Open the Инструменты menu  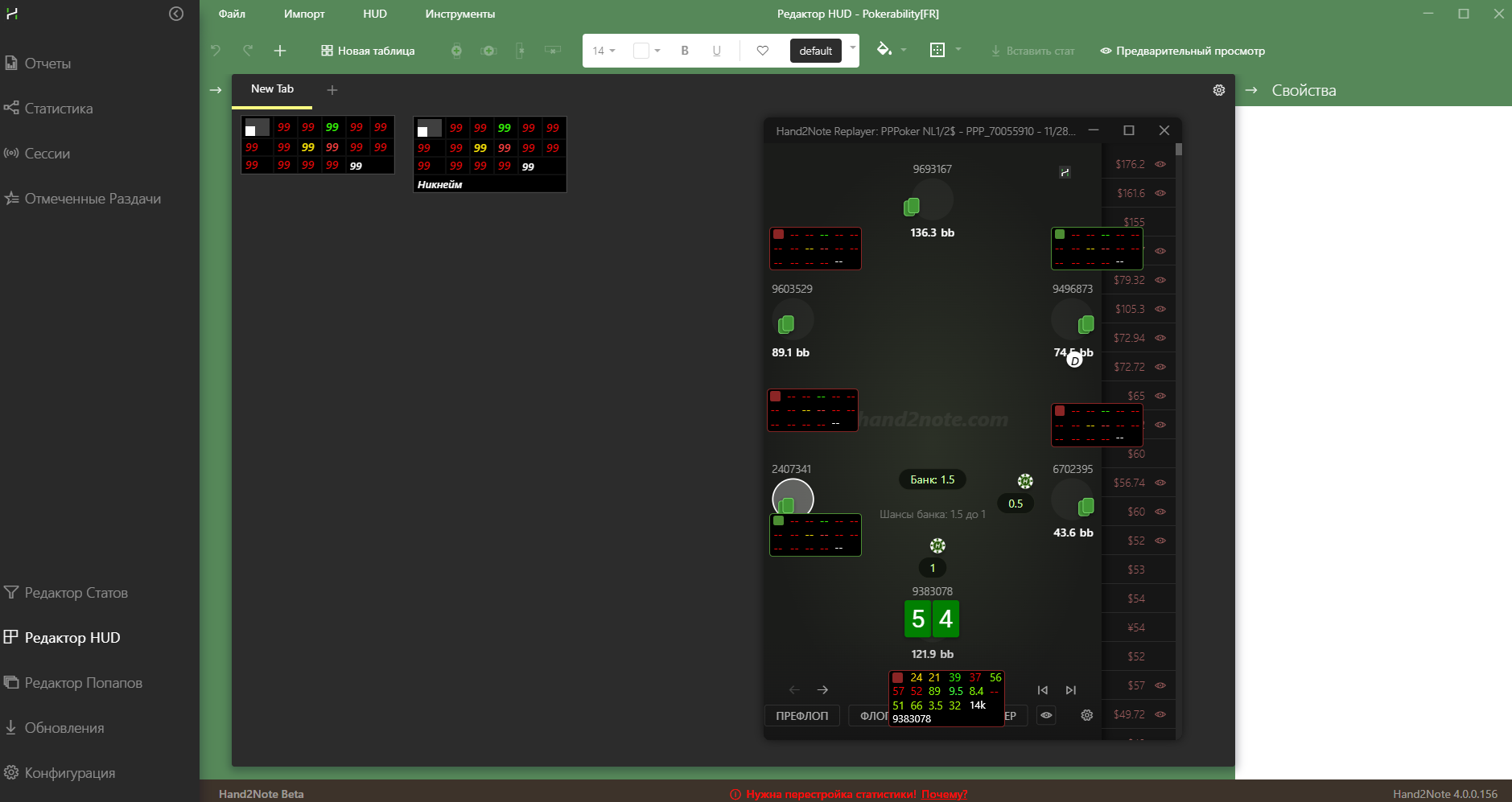tap(460, 14)
